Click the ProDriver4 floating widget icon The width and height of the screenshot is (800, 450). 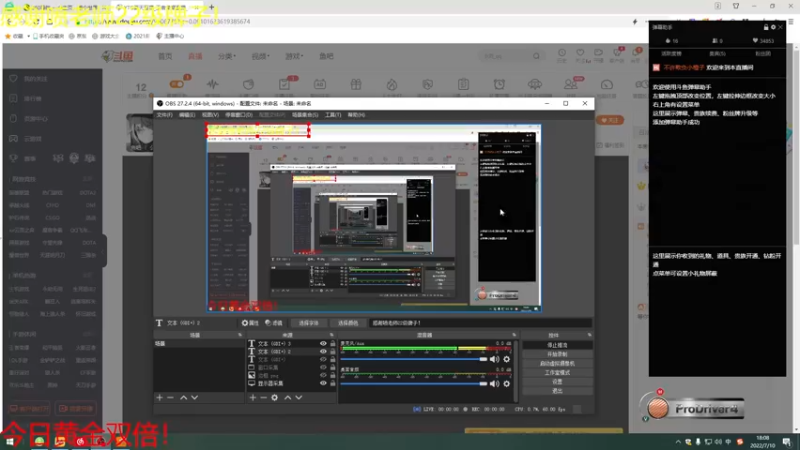[x=658, y=408]
